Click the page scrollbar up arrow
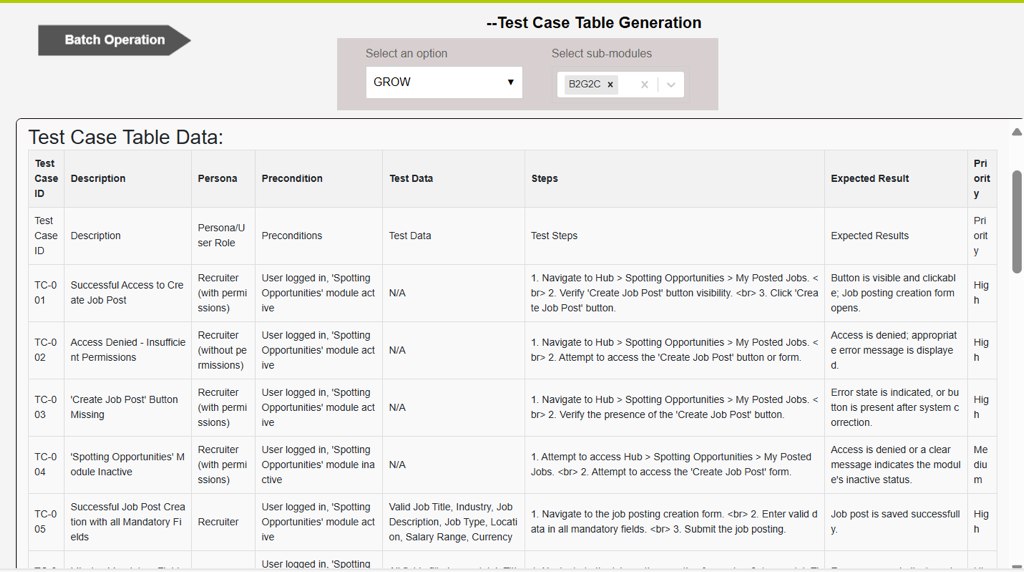This screenshot has width=1024, height=572. pos(1017,132)
